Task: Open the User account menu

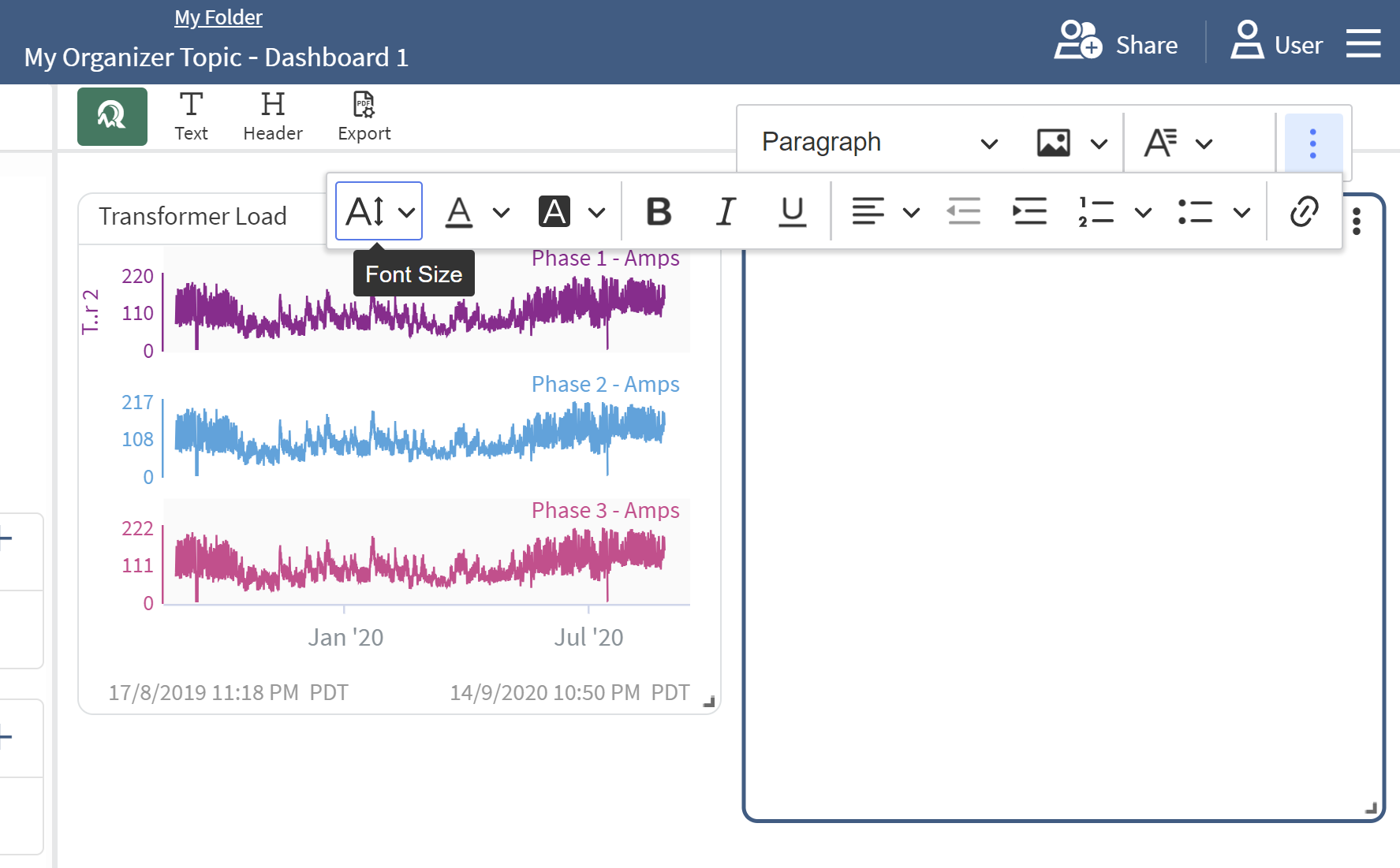Action: coord(1276,44)
